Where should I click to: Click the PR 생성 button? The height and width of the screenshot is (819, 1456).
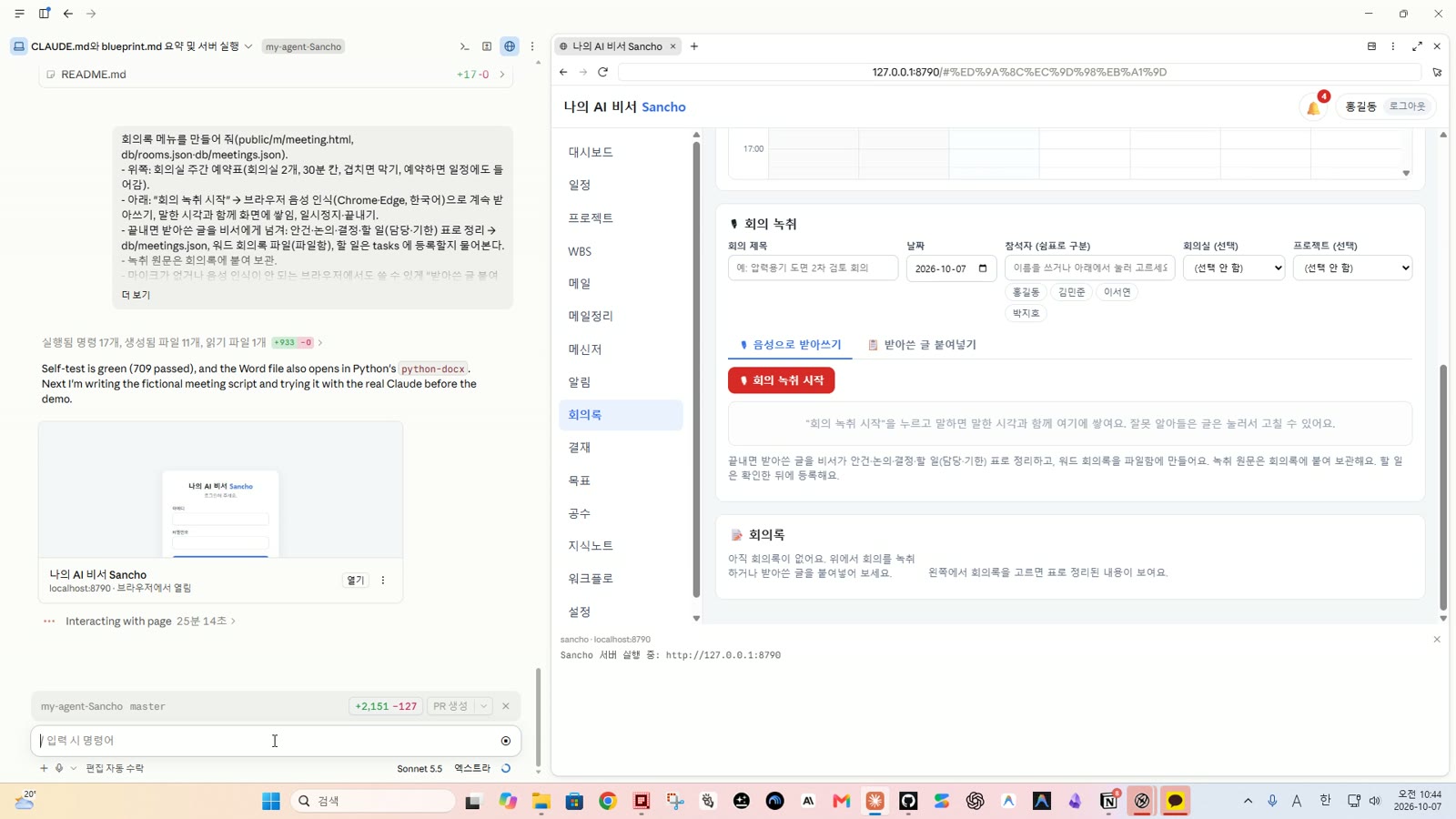(x=450, y=706)
